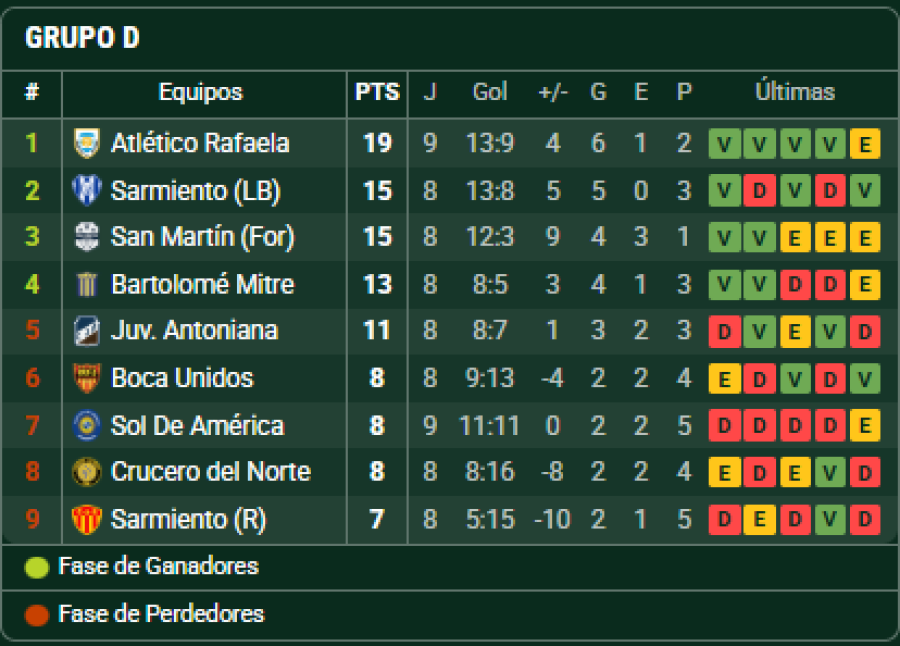Click the Juv. Antoniana team crest
900x646 pixels.
coord(87,331)
